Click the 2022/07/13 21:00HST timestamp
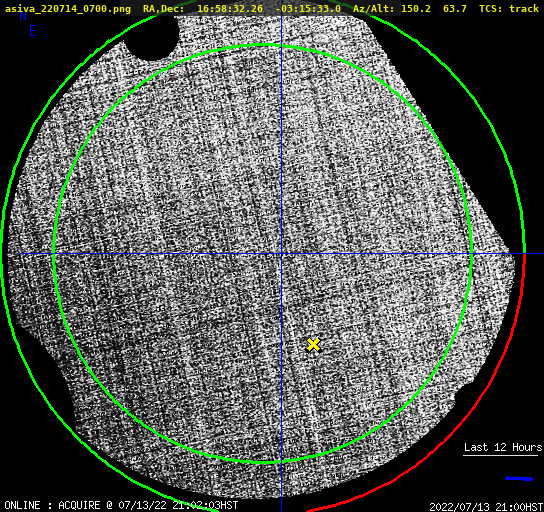 tap(486, 507)
